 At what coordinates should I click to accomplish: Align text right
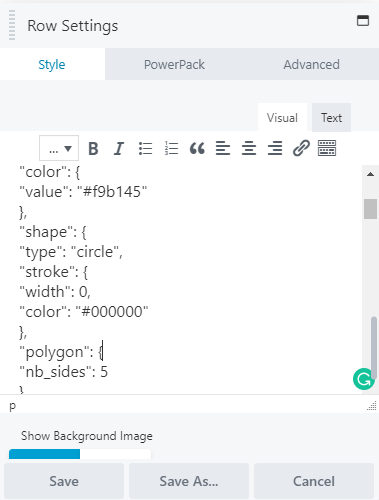[275, 148]
